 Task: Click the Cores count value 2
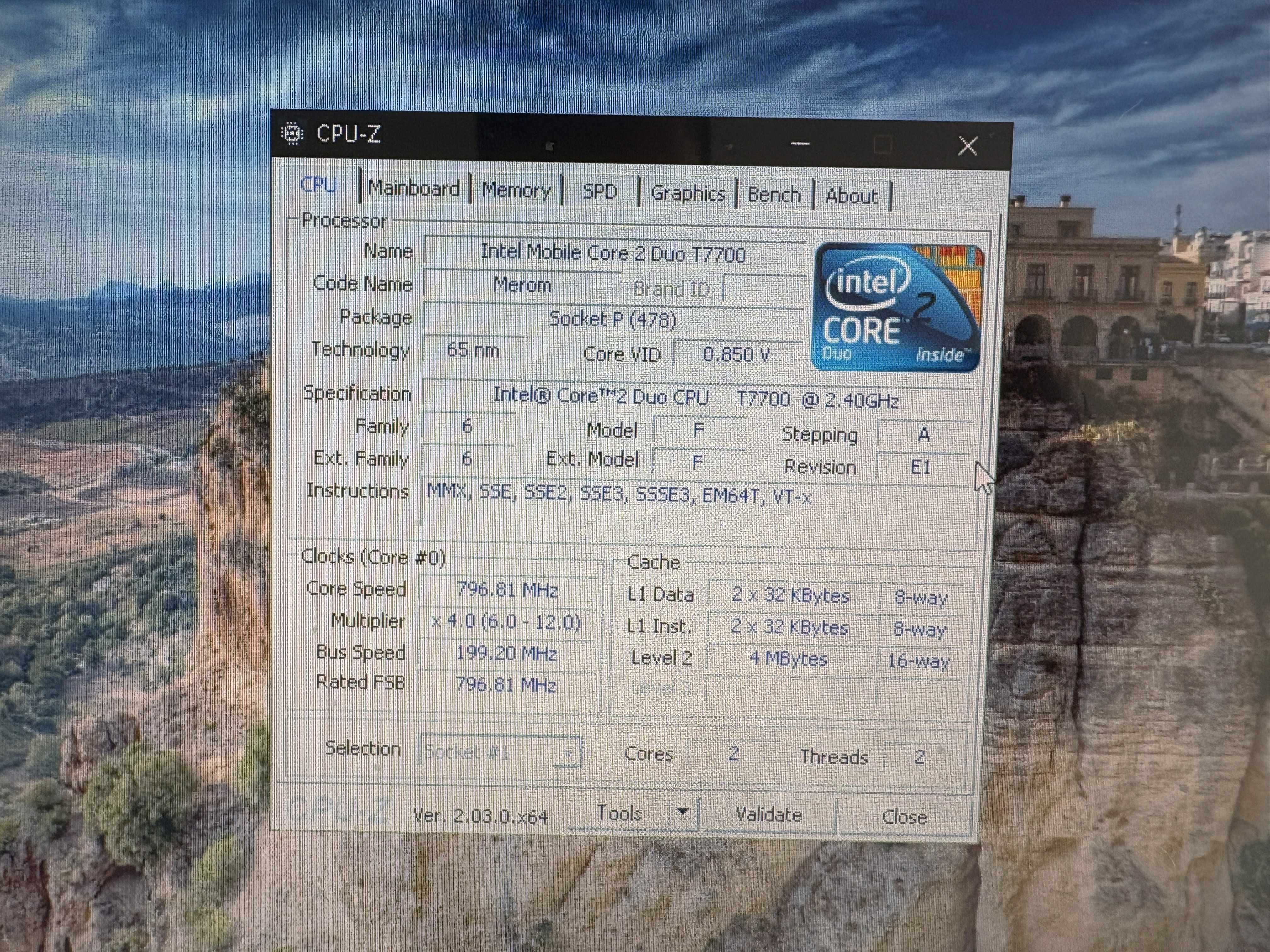733,753
